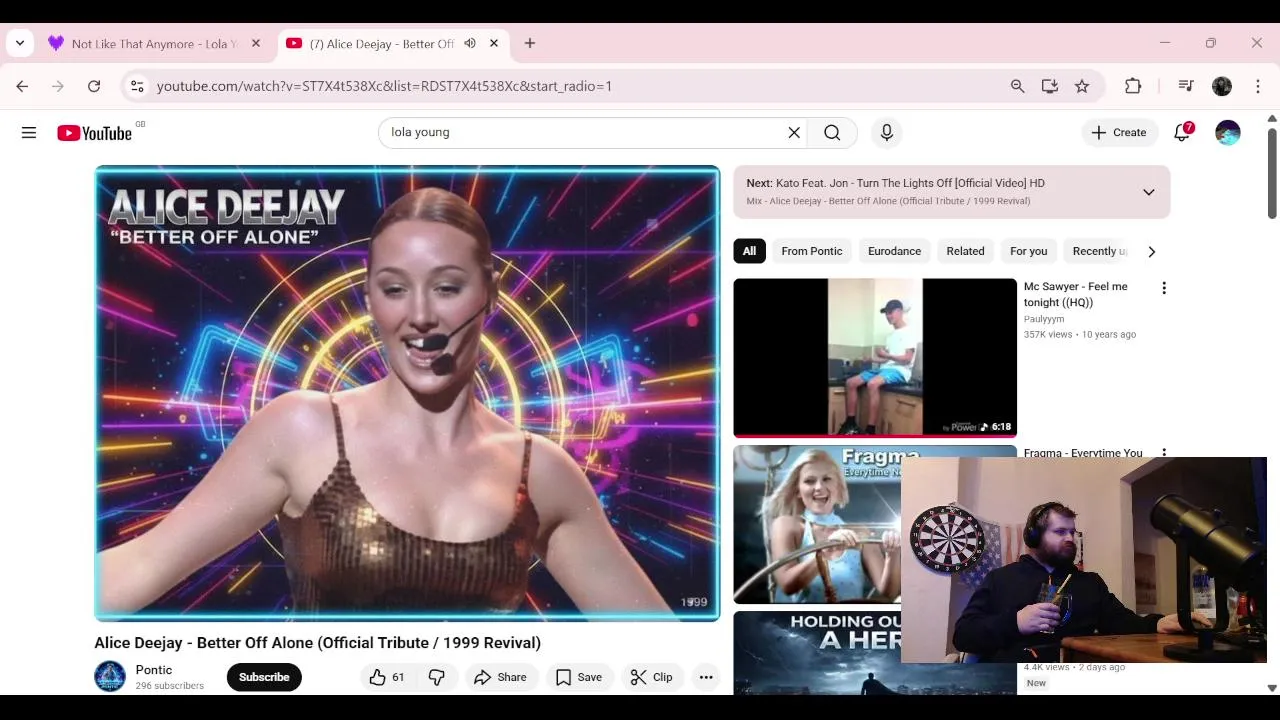The image size is (1280, 720).
Task: Close the Not Like That Anymore tab
Action: pos(256,43)
